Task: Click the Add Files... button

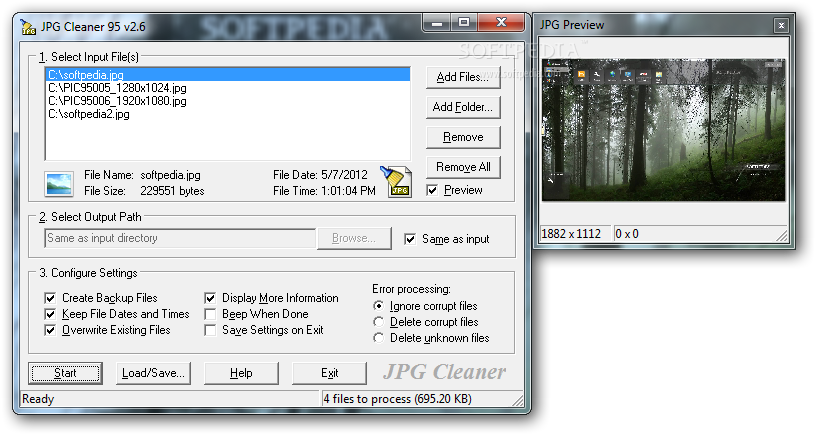Action: [463, 77]
